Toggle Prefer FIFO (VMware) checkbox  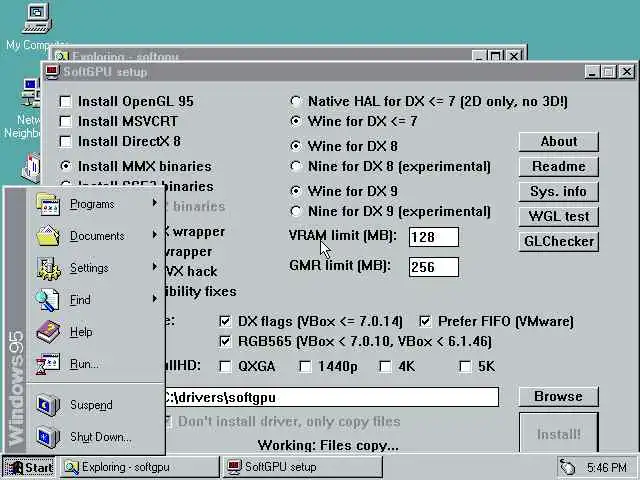425,321
